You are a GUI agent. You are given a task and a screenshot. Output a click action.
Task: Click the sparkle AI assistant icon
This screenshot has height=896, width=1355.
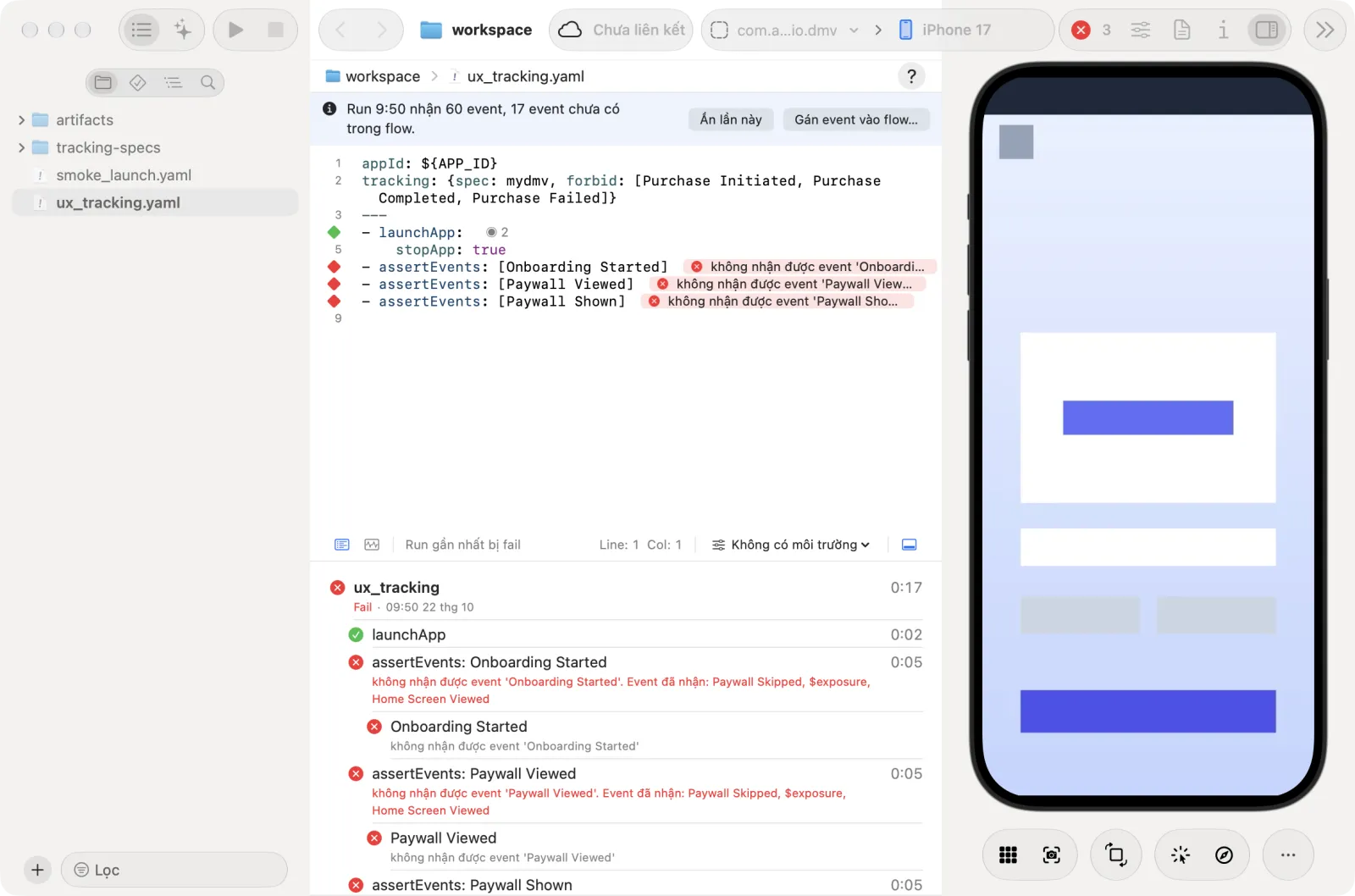coord(183,30)
